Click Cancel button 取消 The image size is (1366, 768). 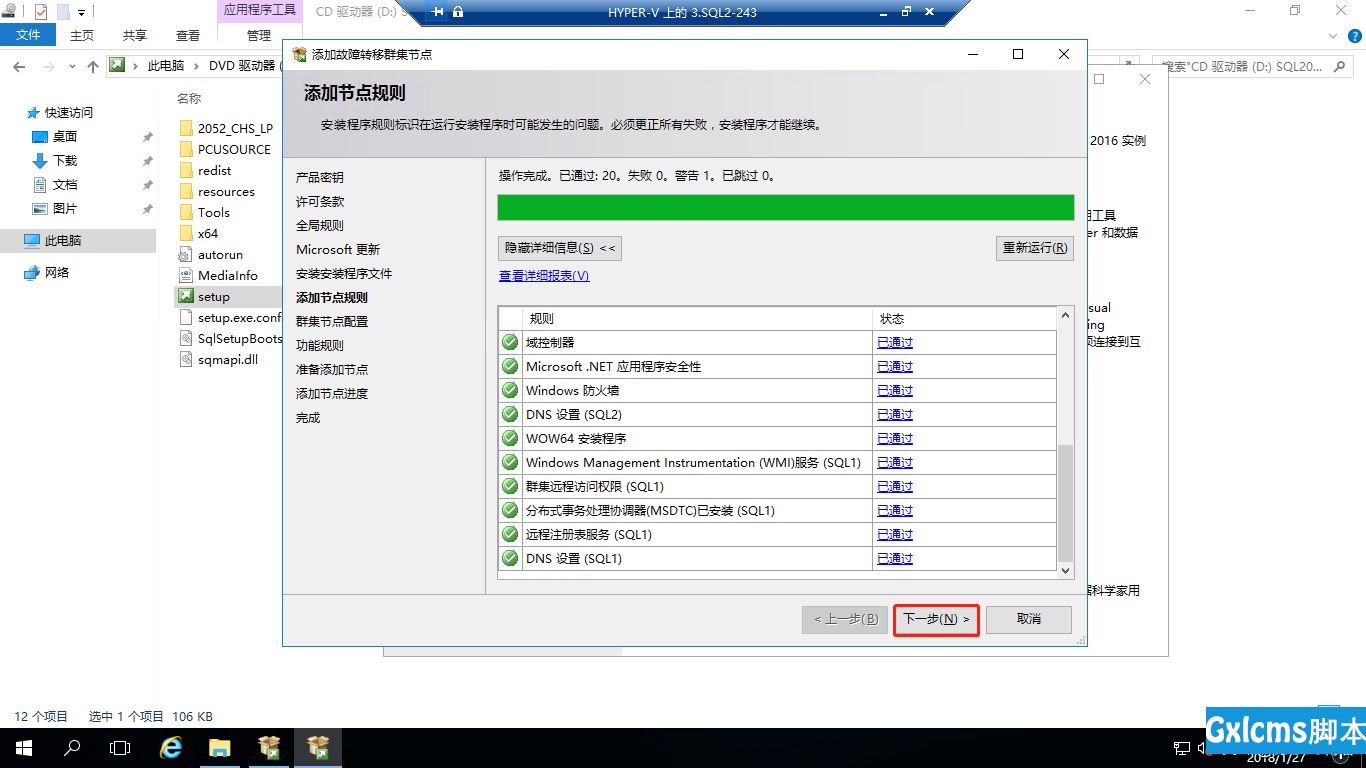[x=1029, y=619]
